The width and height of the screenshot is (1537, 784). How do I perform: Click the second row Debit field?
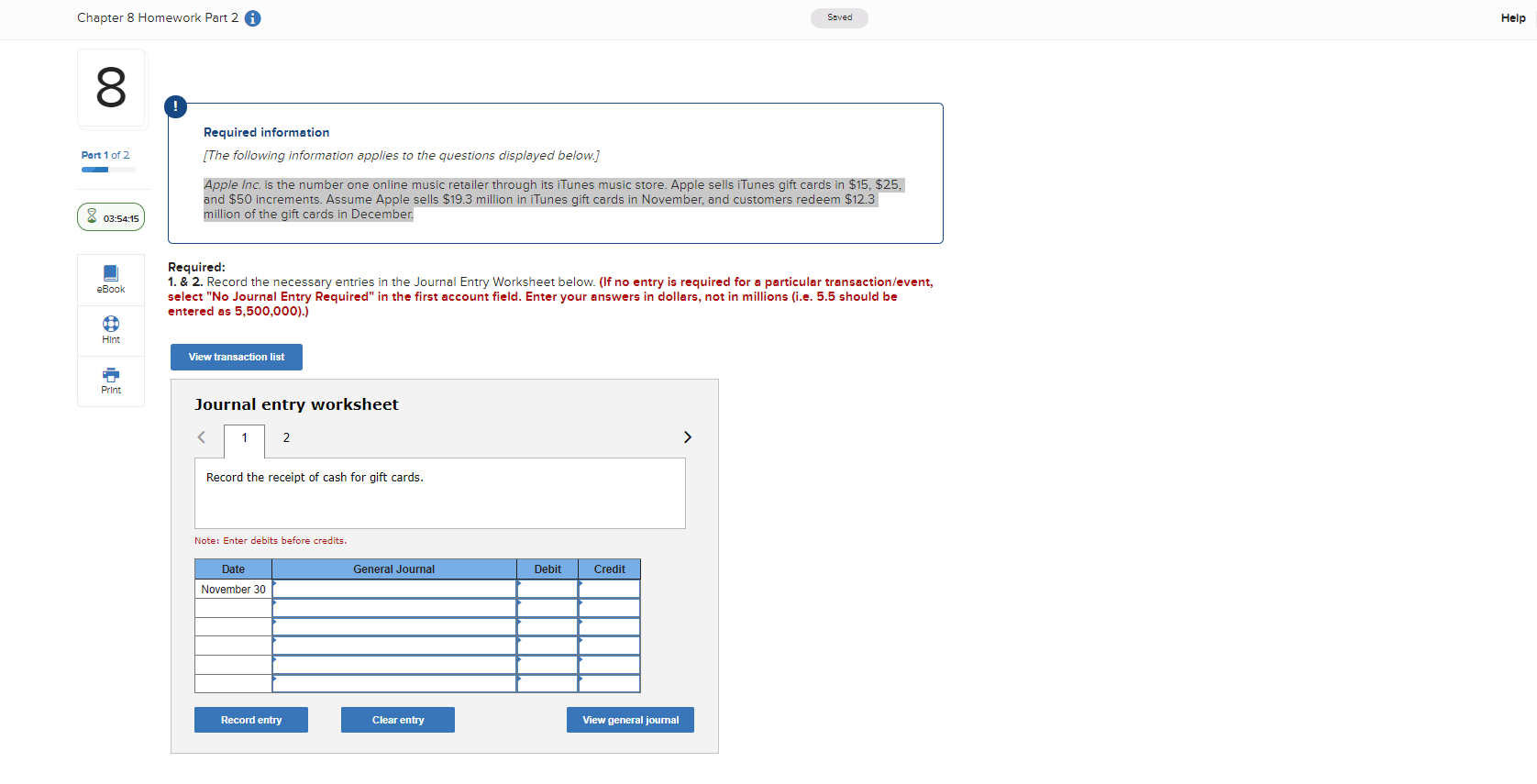pos(547,608)
